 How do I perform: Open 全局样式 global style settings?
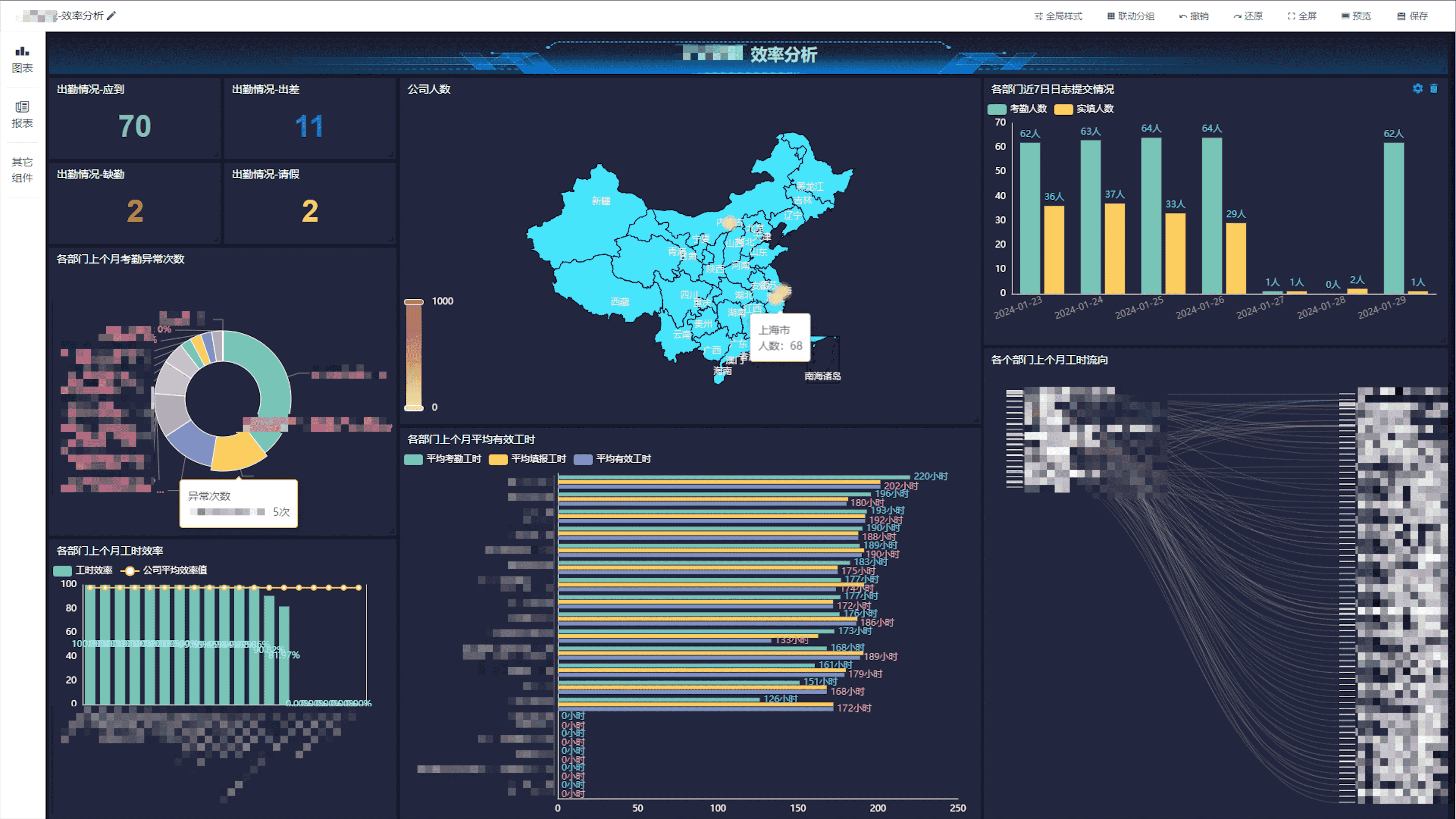tap(1058, 16)
